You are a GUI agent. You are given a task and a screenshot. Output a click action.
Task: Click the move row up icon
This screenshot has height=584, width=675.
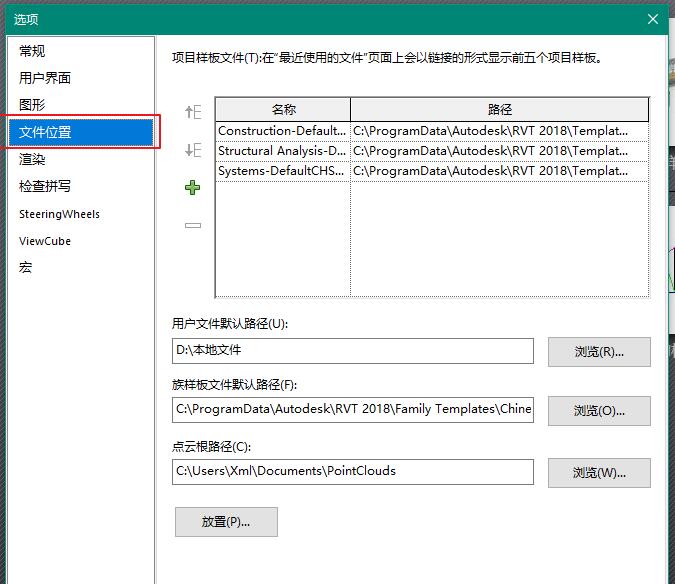pyautogui.click(x=193, y=112)
